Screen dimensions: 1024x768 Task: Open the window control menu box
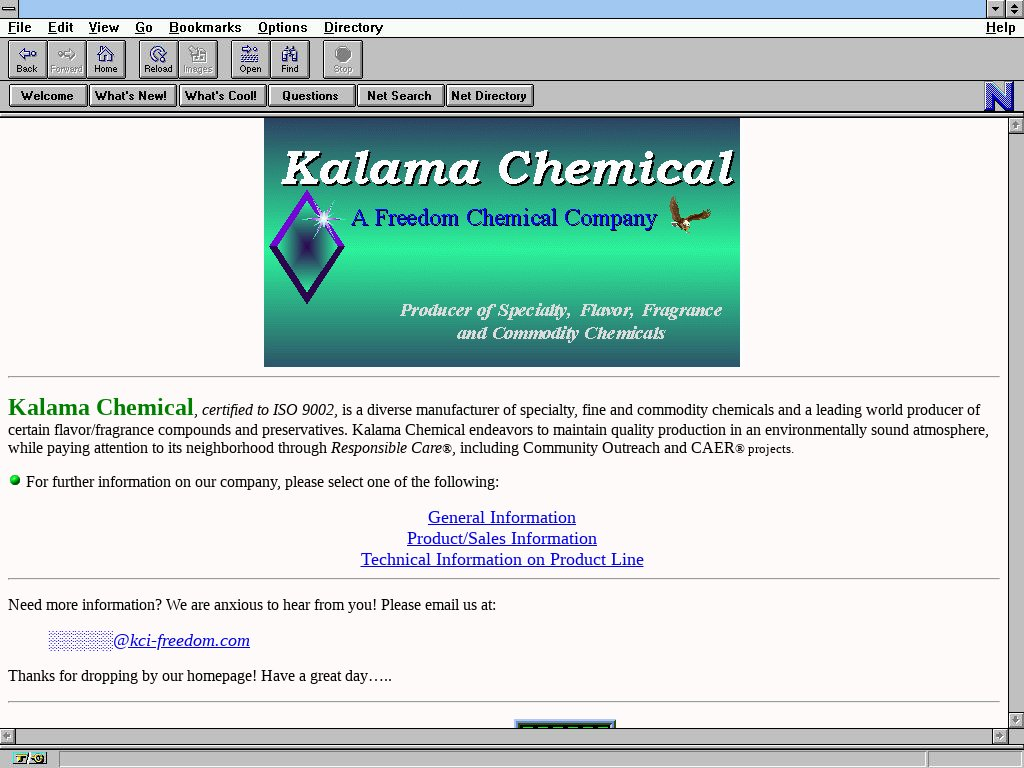(9, 8)
